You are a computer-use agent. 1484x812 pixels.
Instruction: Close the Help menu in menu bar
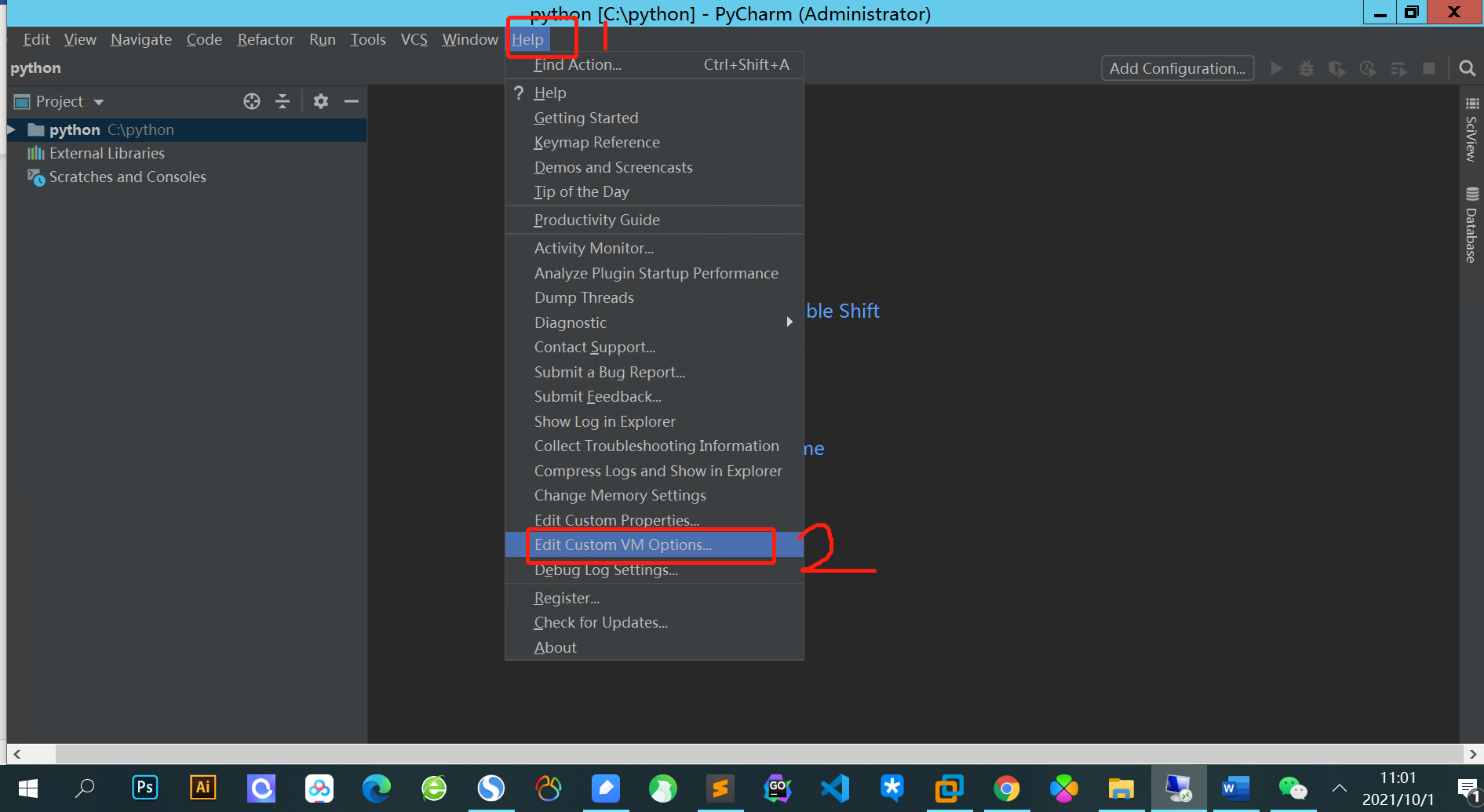pos(527,39)
